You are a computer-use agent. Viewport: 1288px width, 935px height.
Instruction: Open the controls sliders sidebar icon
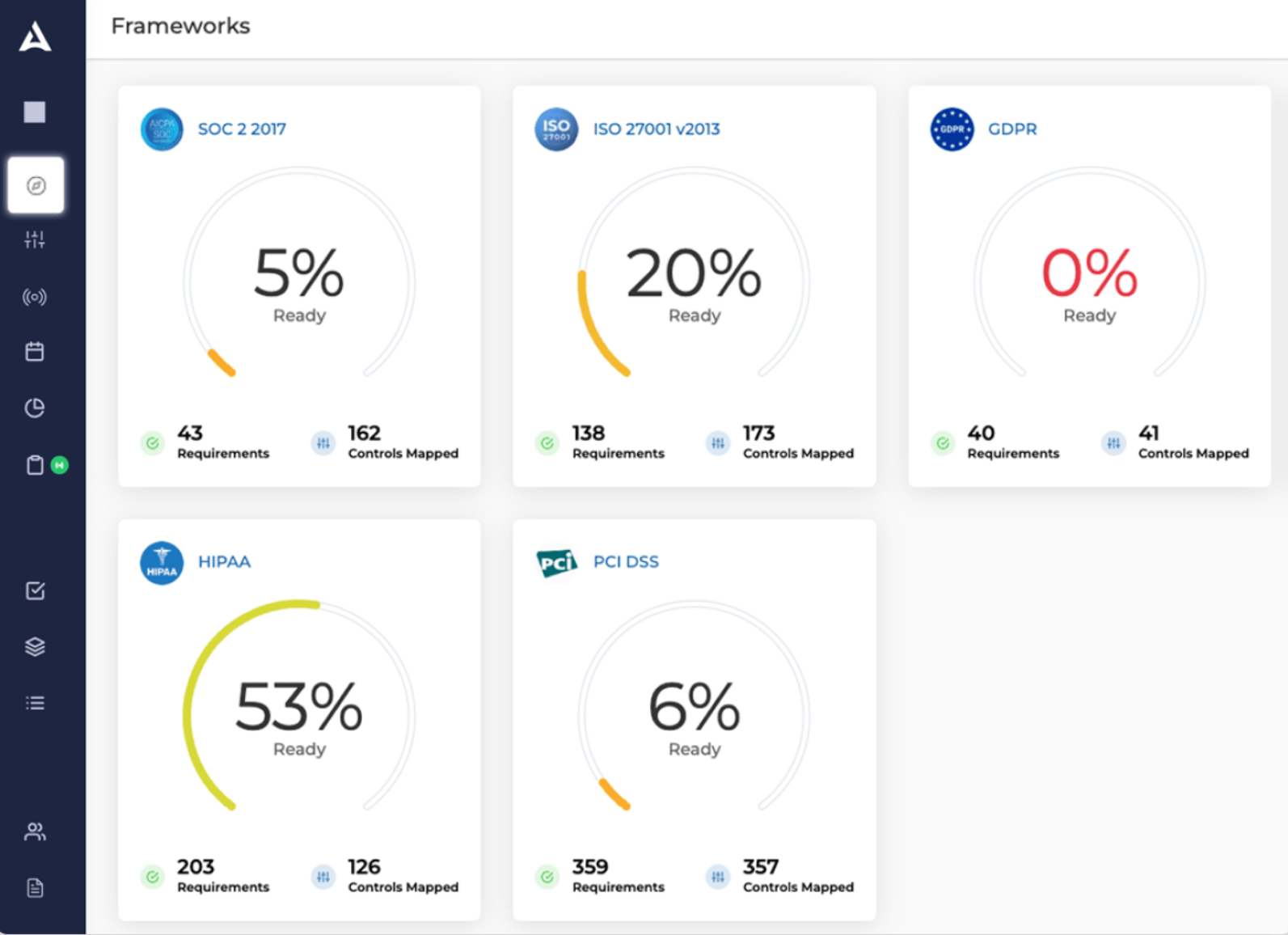coord(35,239)
